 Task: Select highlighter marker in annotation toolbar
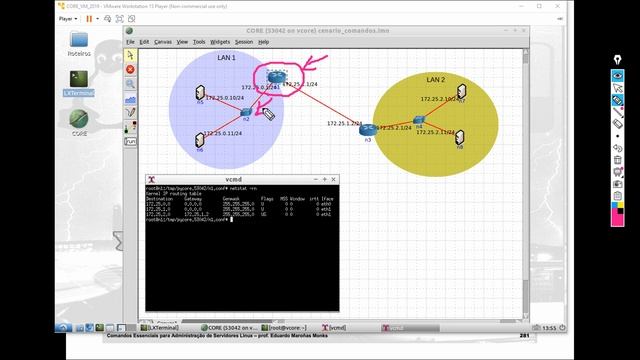618,100
